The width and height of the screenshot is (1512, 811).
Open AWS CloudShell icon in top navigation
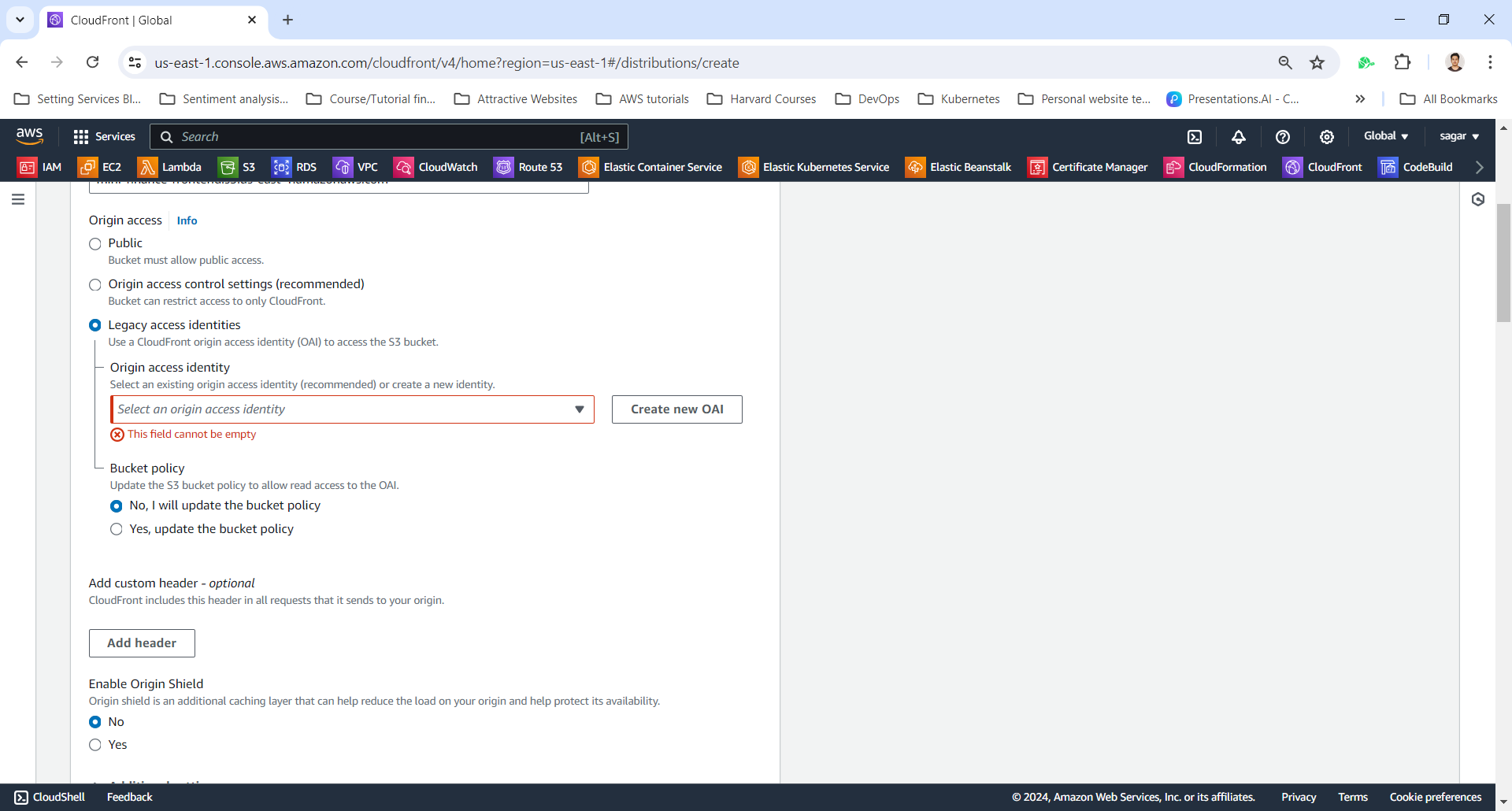coord(1195,137)
